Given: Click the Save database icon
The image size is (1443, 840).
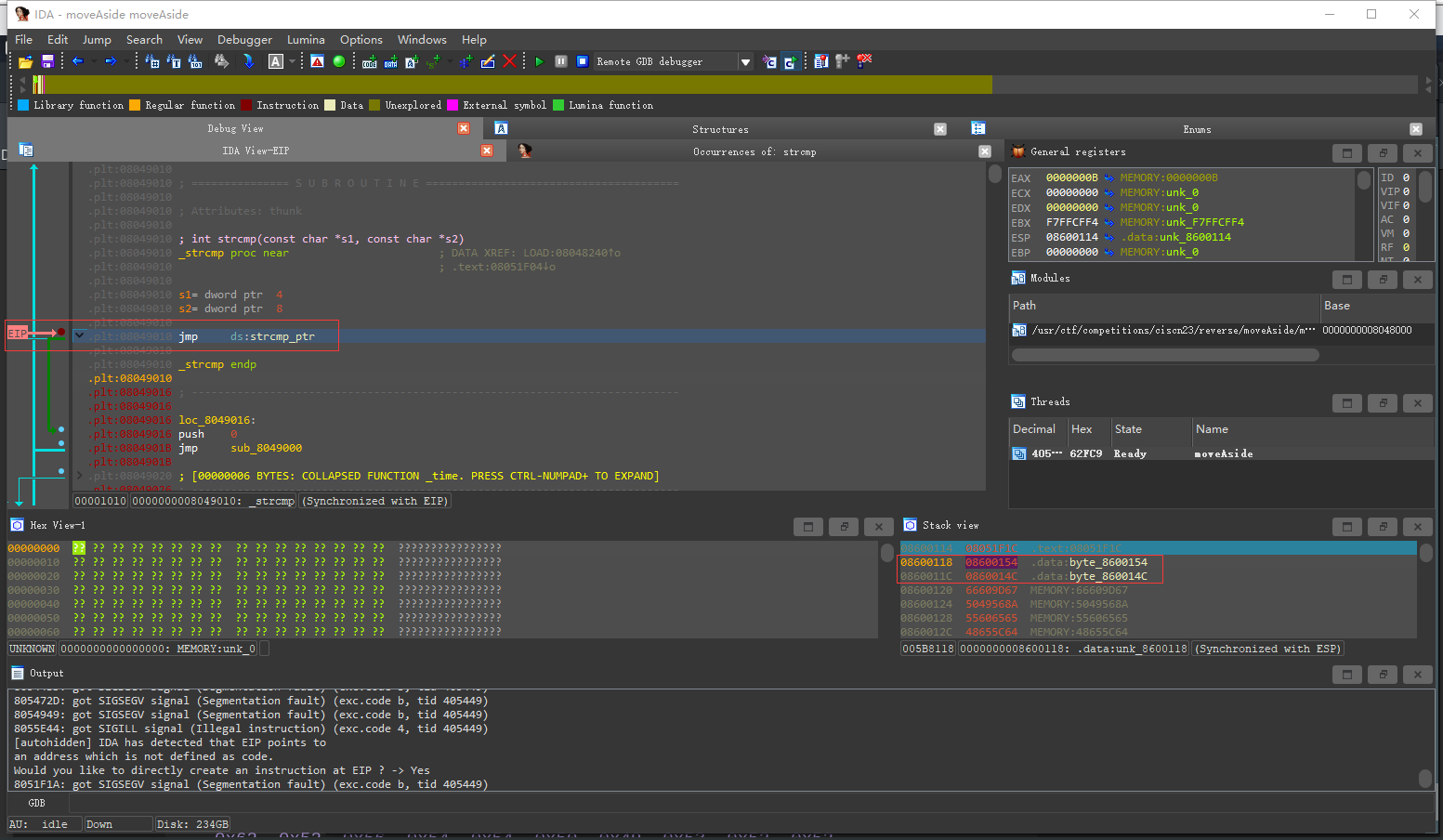Looking at the screenshot, I should pyautogui.click(x=47, y=61).
